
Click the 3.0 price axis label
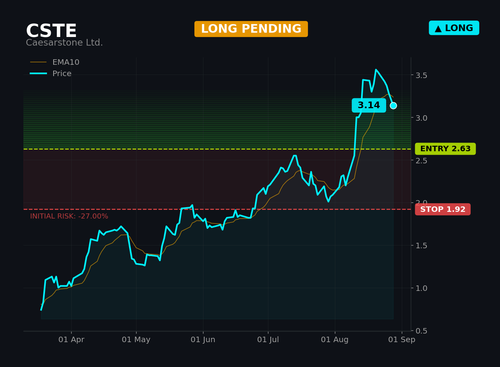pos(421,118)
